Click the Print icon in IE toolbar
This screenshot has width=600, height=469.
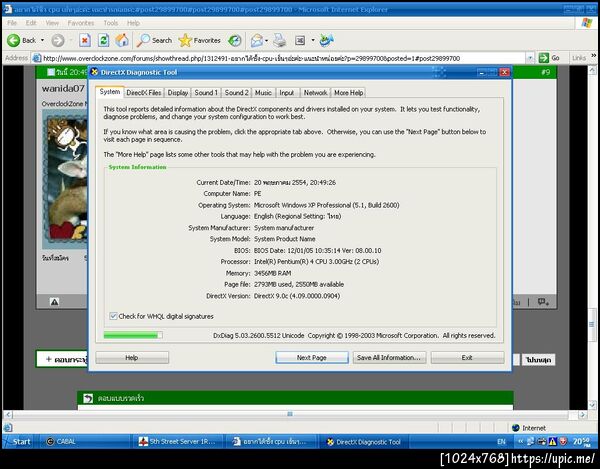(x=280, y=40)
